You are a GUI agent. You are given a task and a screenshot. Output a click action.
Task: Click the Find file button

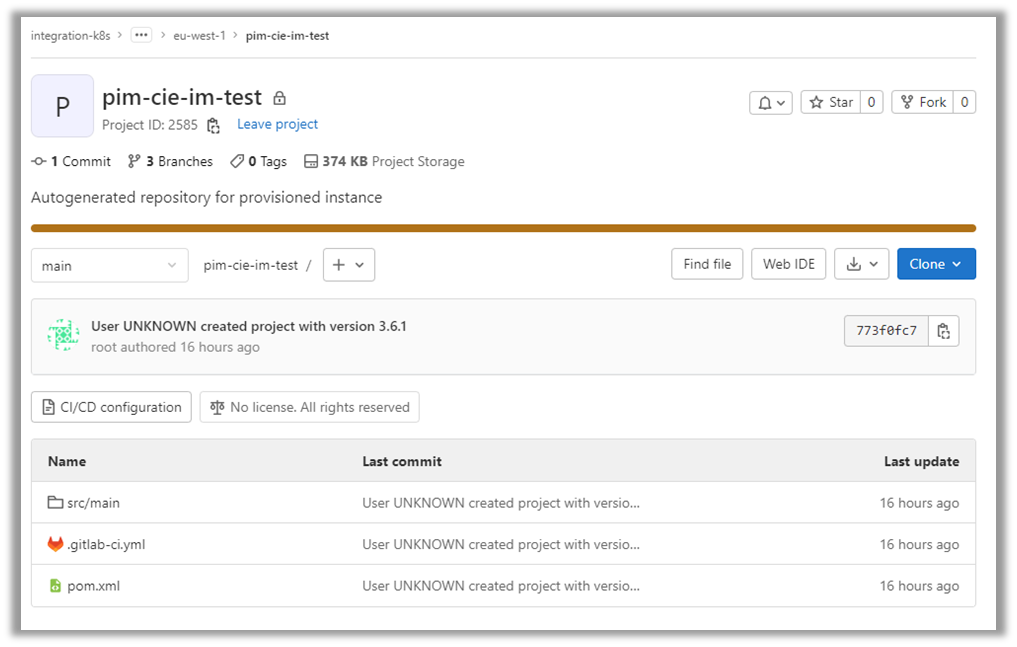[x=707, y=264]
